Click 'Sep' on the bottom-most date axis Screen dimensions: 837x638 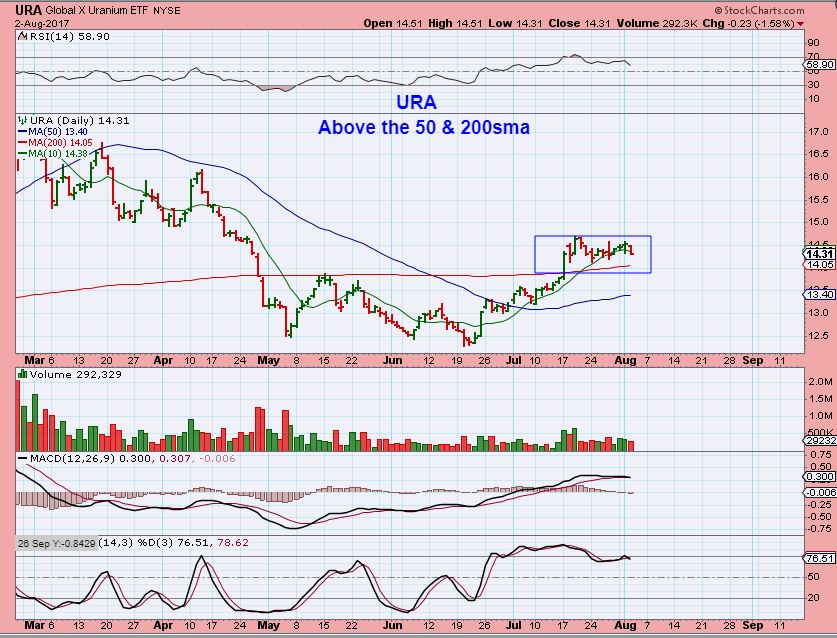tap(753, 625)
